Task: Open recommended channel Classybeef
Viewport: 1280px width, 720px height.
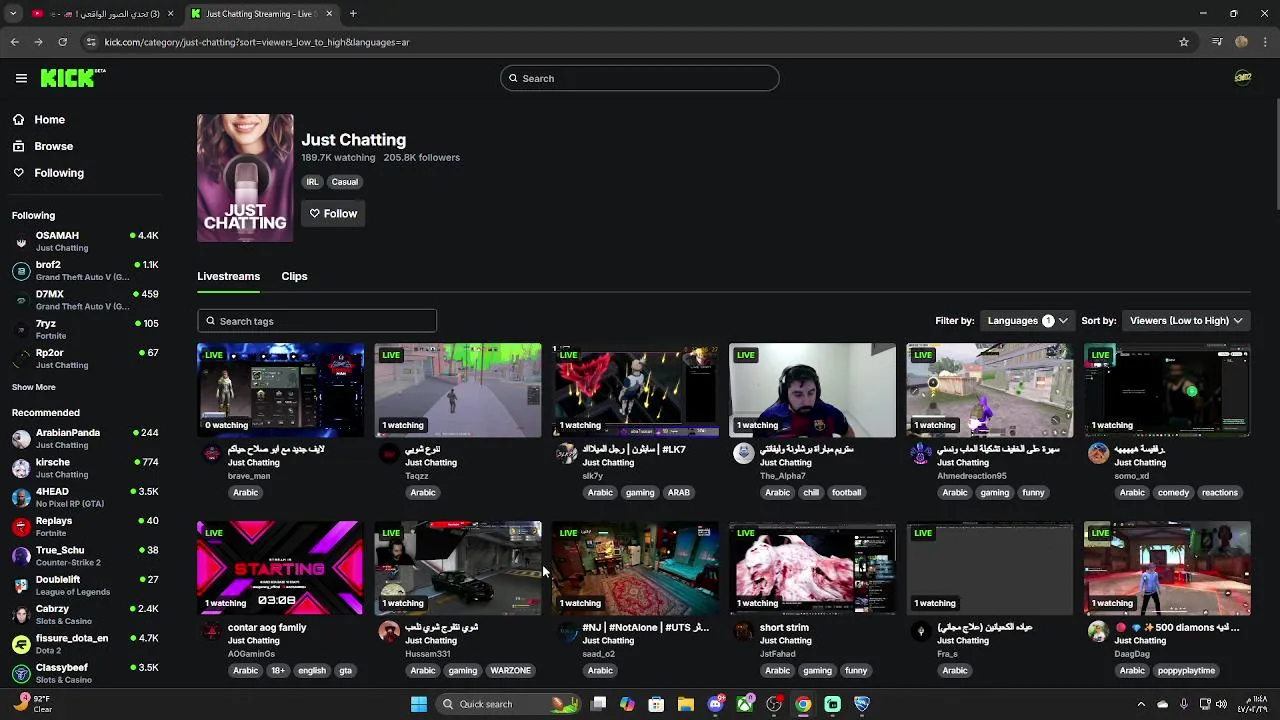Action: [x=85, y=673]
